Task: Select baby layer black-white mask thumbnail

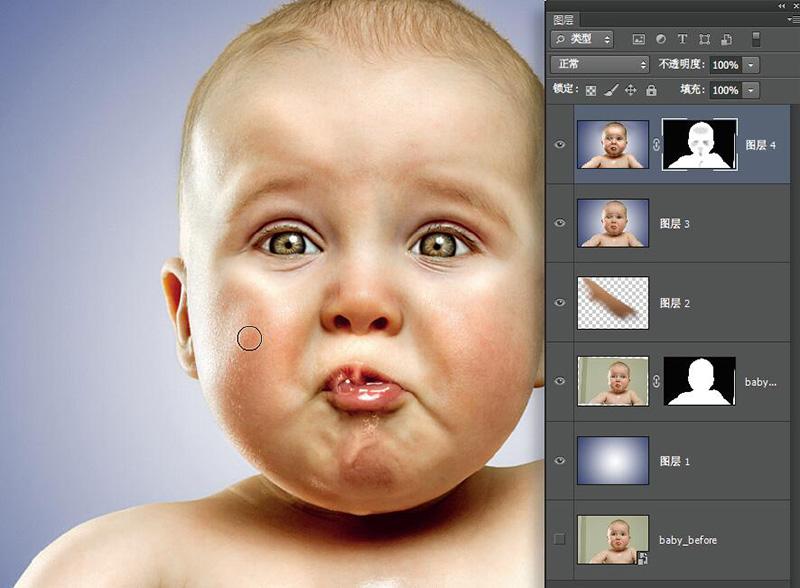Action: point(699,381)
